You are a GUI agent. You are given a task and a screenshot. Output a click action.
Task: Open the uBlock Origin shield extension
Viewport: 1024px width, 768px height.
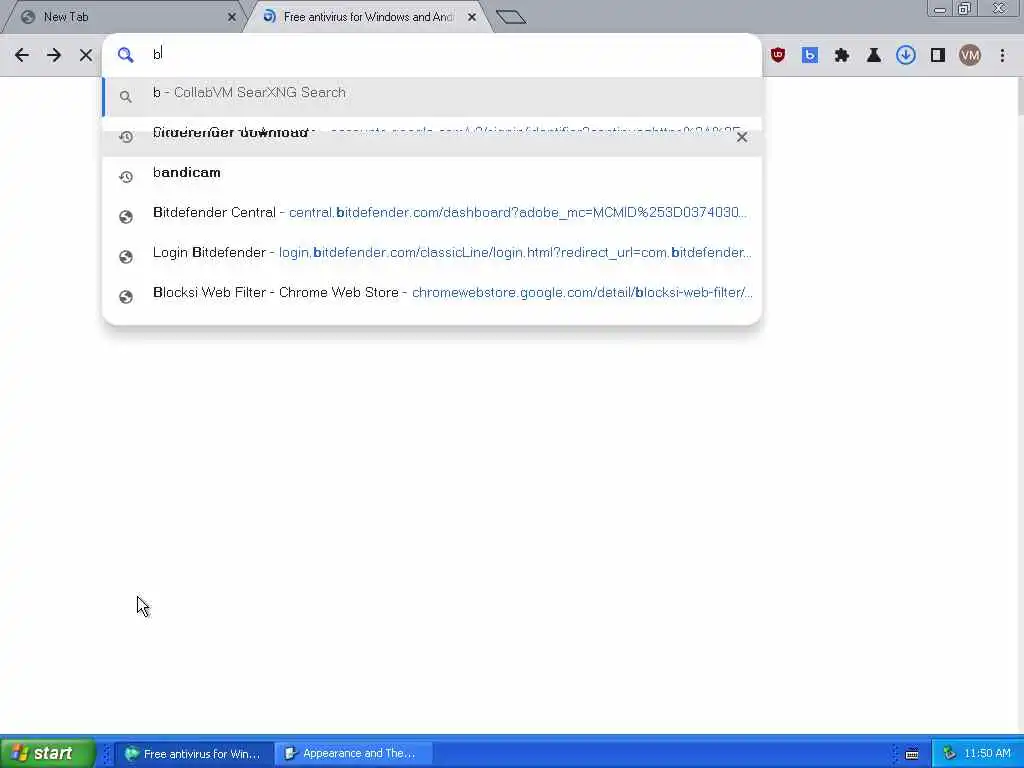click(777, 55)
